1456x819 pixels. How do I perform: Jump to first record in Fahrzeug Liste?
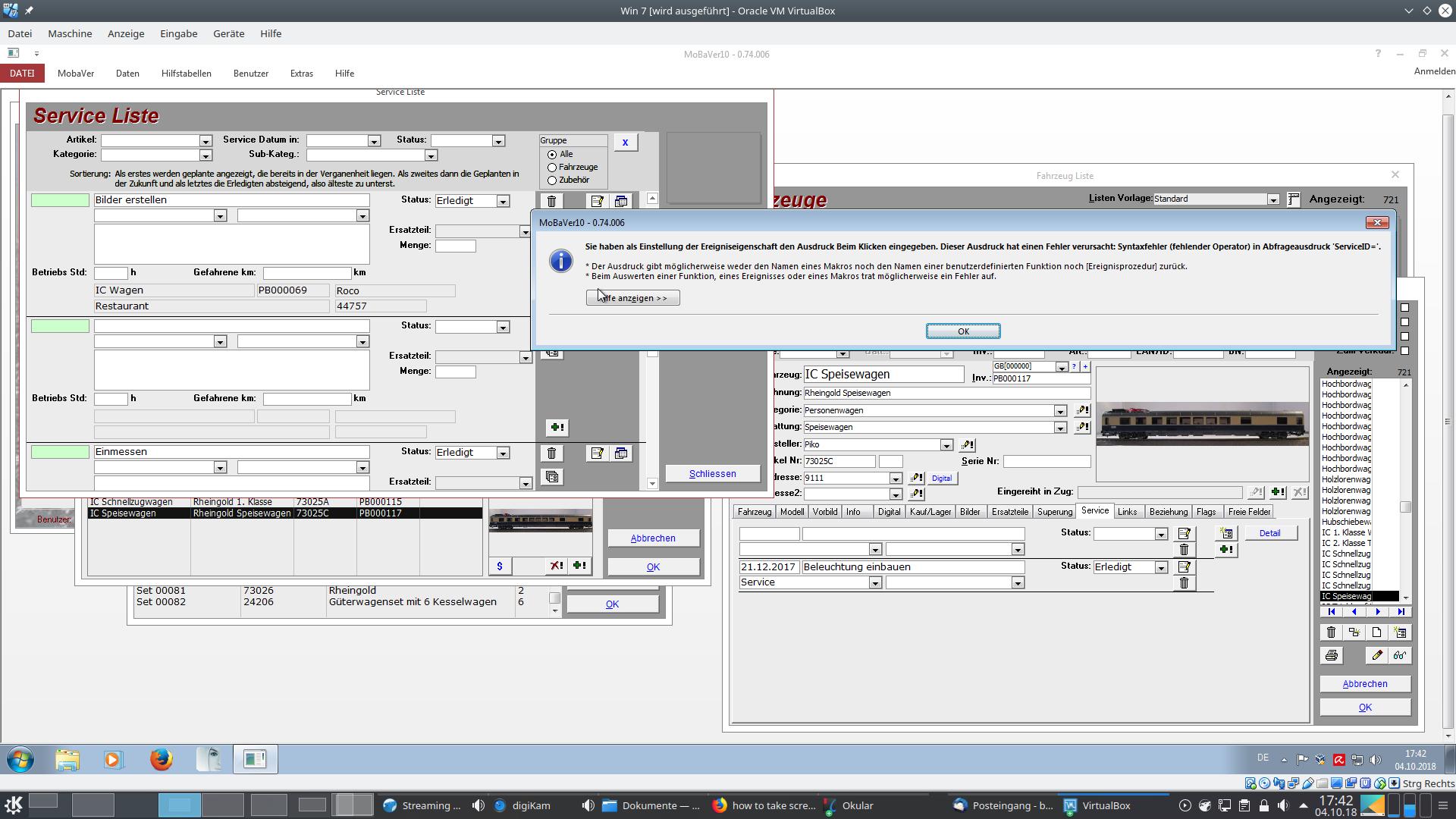[1332, 612]
